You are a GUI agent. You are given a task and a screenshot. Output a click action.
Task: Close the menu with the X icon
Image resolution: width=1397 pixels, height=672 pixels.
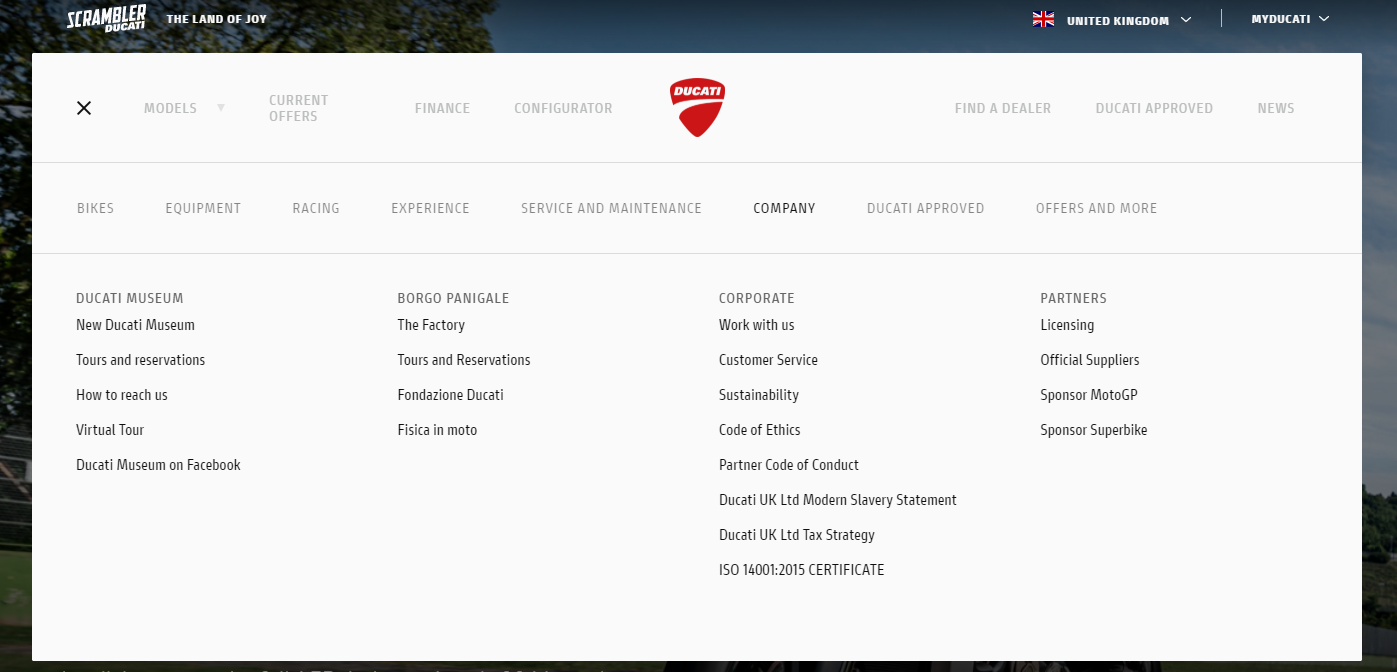[x=84, y=108]
